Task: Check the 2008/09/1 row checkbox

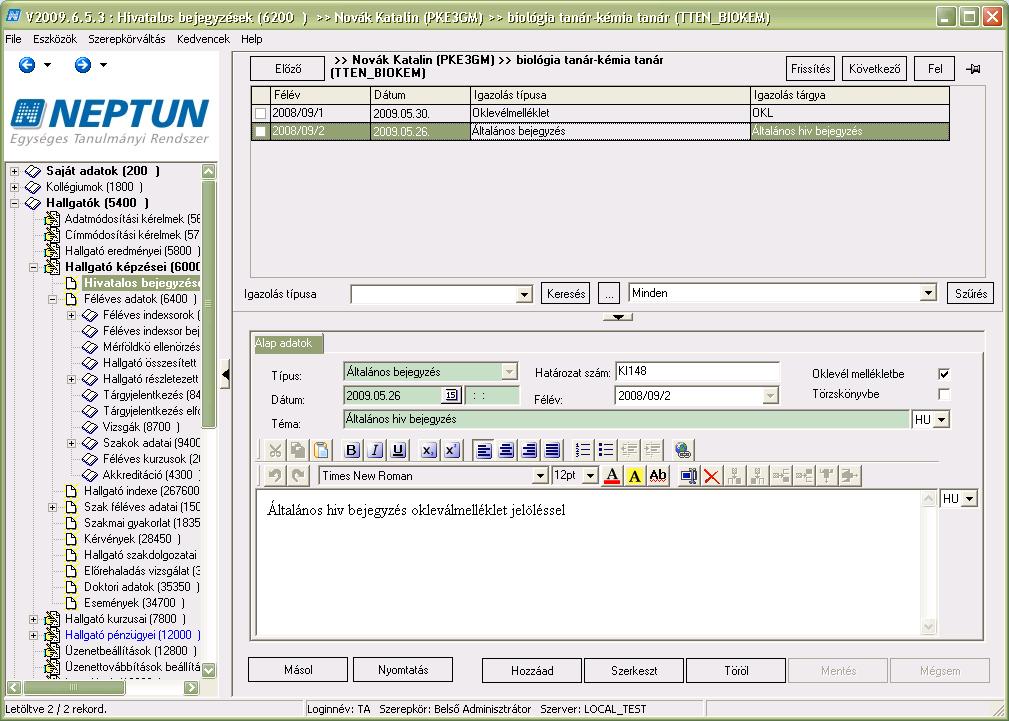Action: pos(260,113)
